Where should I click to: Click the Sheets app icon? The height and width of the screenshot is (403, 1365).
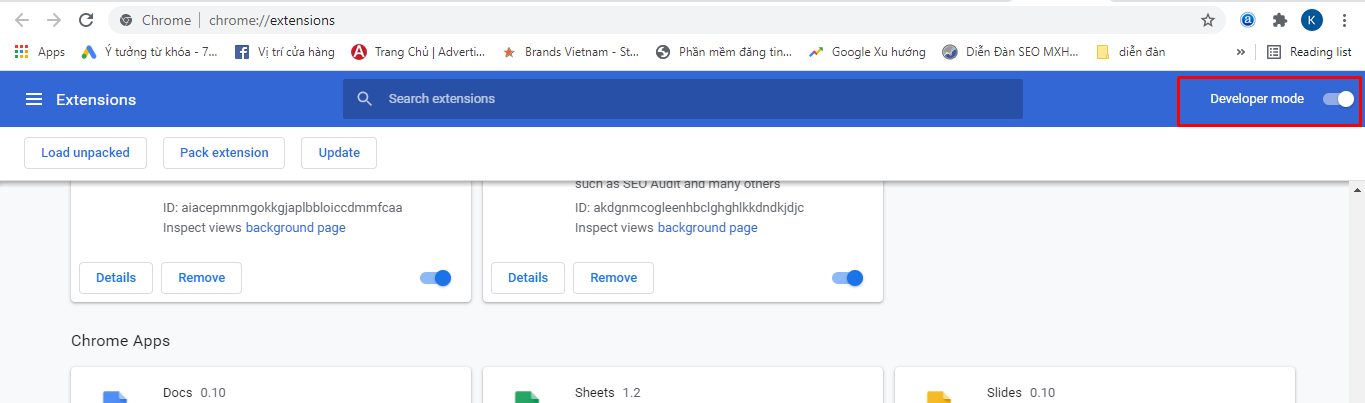click(x=526, y=397)
